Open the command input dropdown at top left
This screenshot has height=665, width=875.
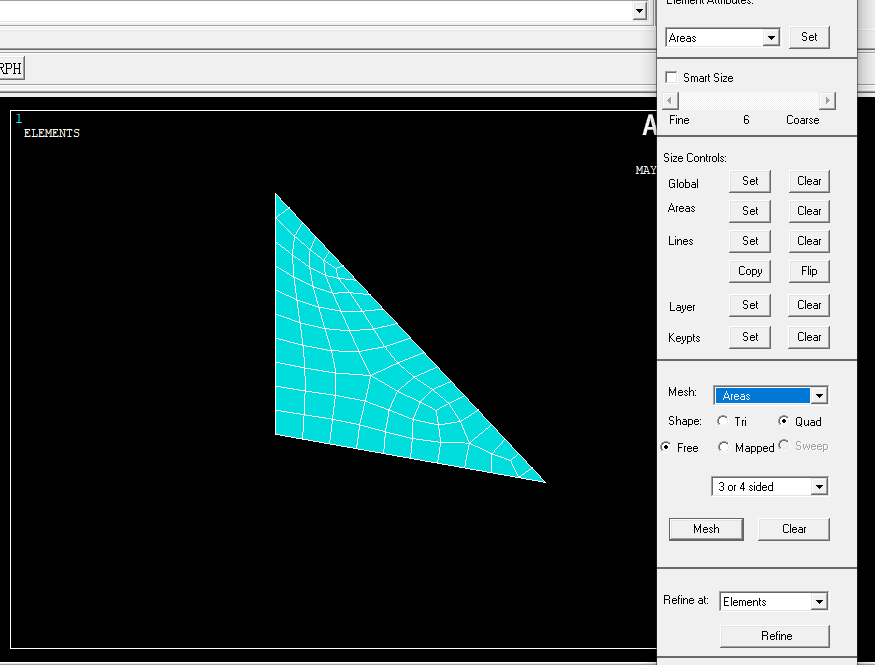tap(641, 12)
